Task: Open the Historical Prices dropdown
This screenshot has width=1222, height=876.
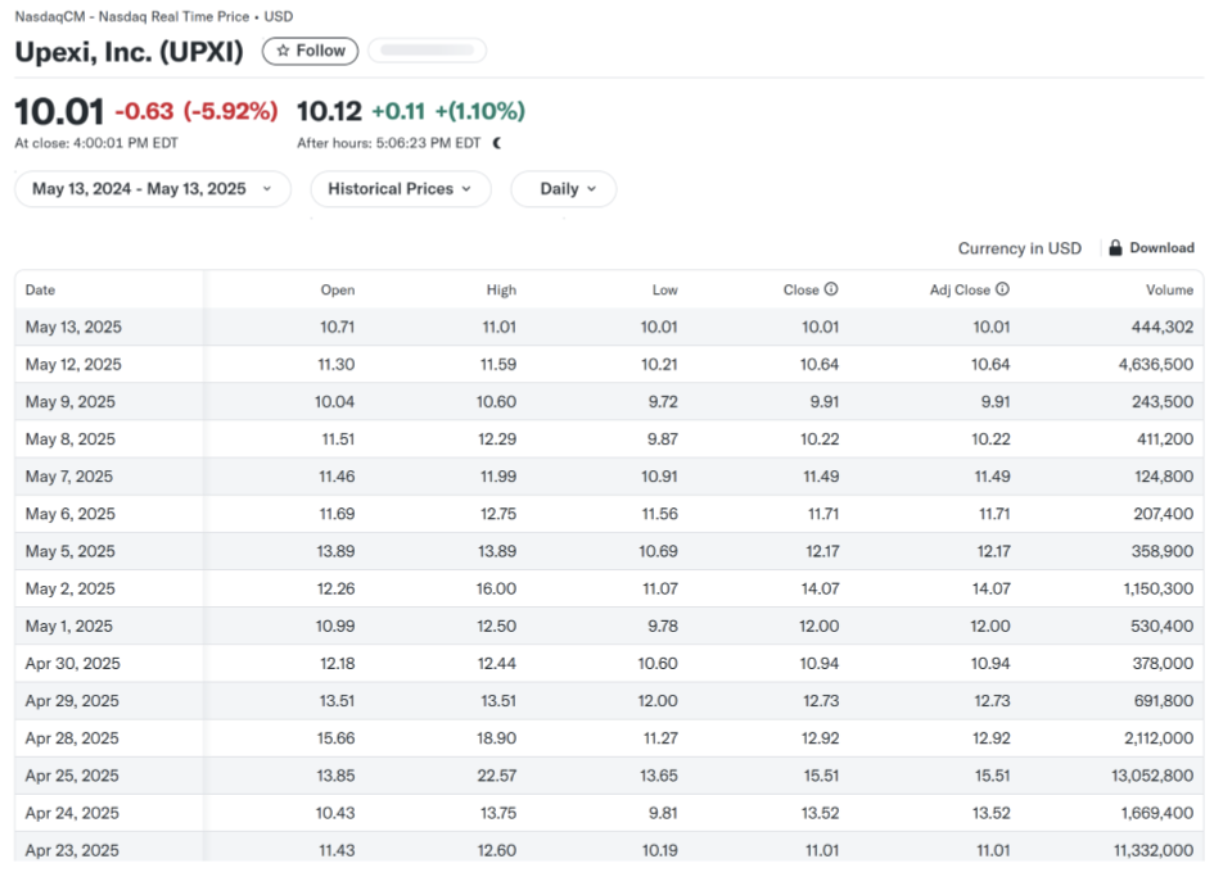Action: tap(400, 189)
